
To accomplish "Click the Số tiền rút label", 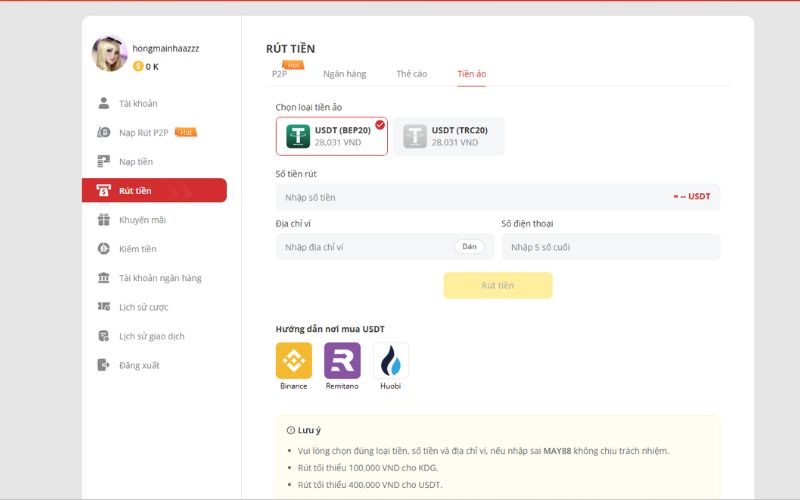I will click(296, 174).
